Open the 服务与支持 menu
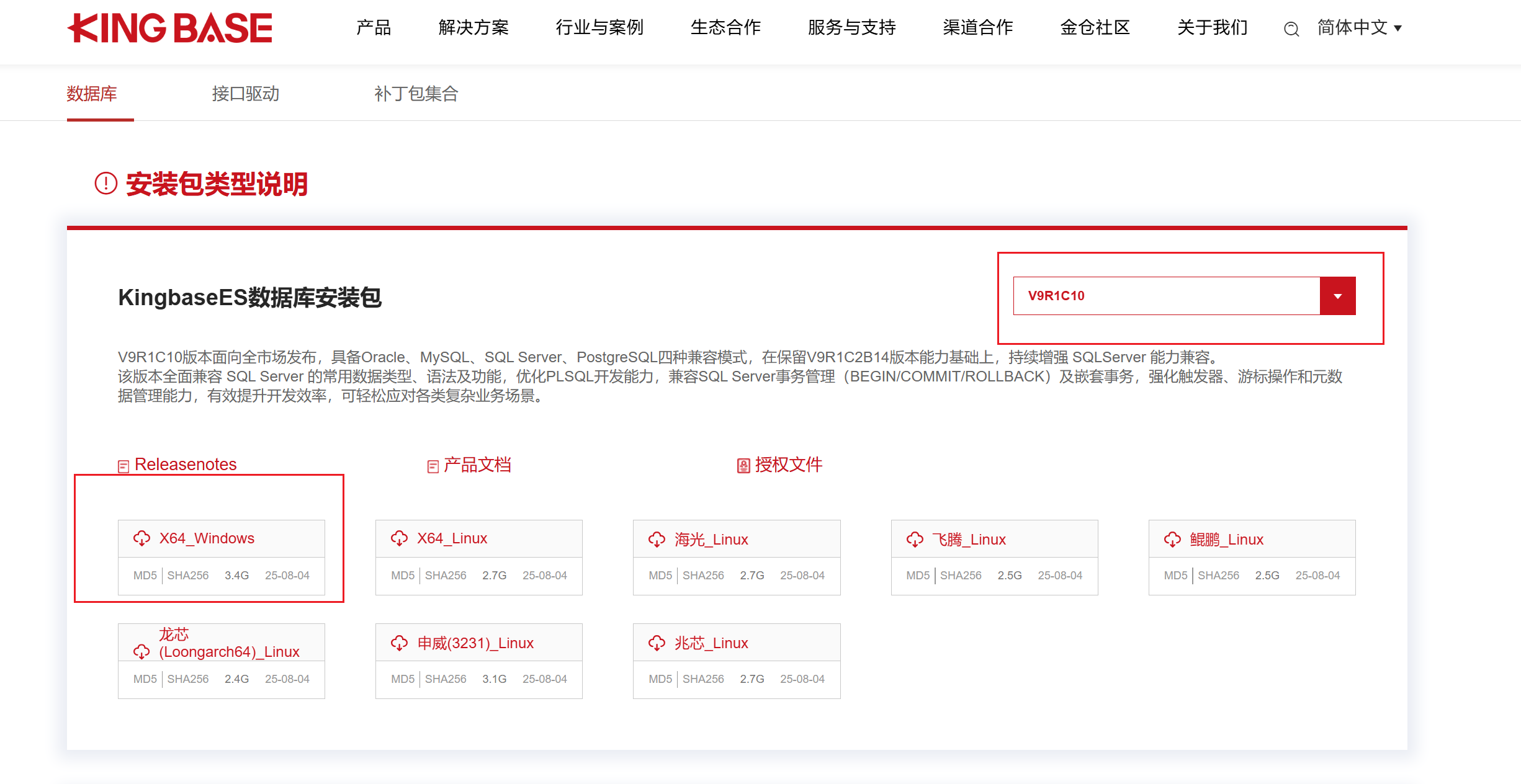This screenshot has width=1521, height=784. [x=852, y=28]
